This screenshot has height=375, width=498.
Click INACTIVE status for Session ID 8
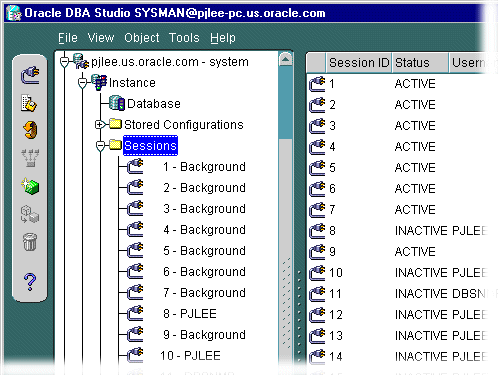click(x=421, y=231)
